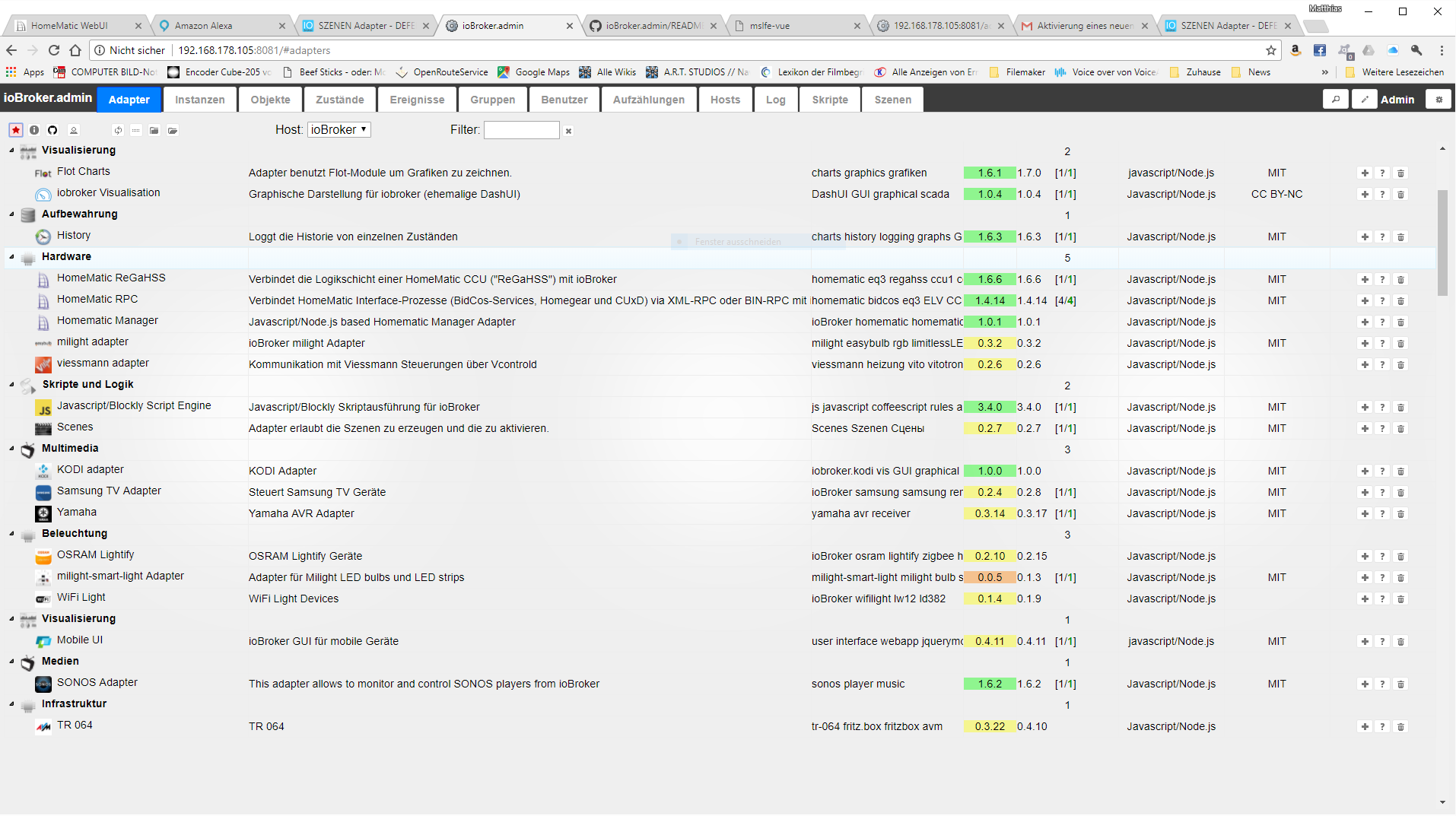1456x816 pixels.
Task: Switch to the Objekte tab
Action: [270, 100]
